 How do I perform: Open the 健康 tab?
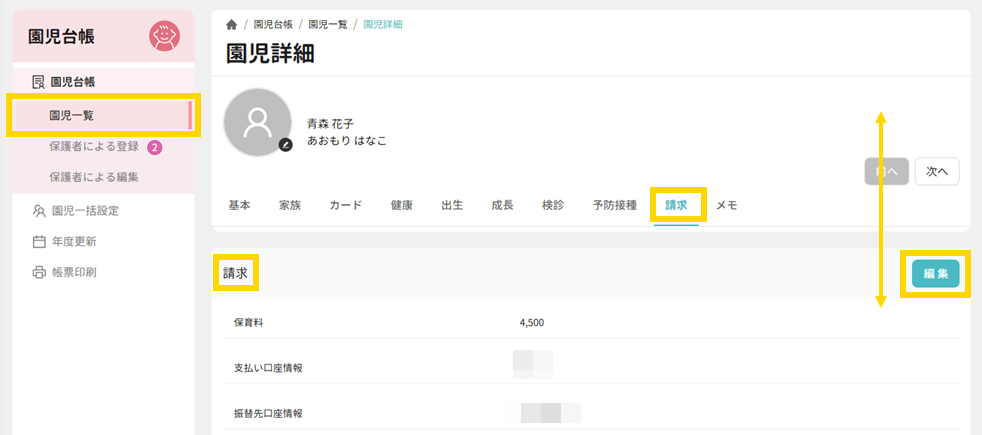pos(401,205)
